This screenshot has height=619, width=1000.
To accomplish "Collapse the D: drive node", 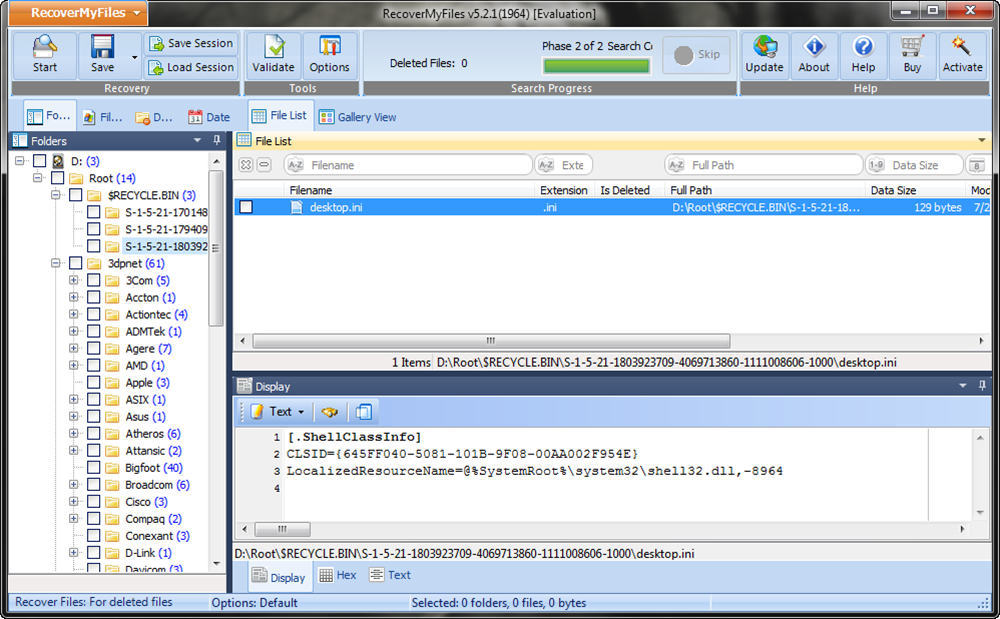I will [20, 161].
